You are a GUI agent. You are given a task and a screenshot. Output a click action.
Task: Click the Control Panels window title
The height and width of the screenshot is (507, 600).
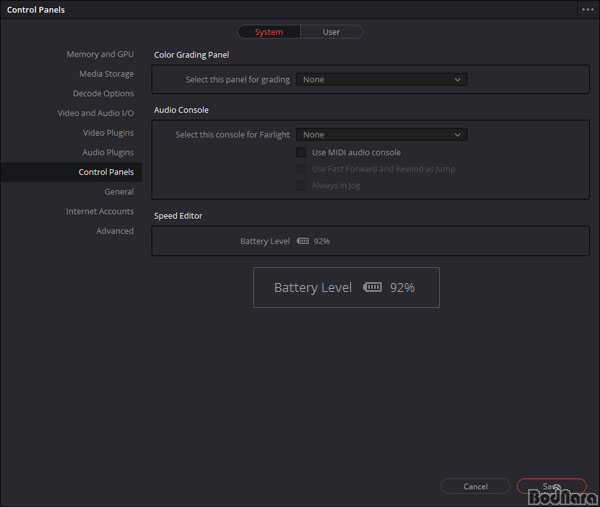[x=36, y=10]
